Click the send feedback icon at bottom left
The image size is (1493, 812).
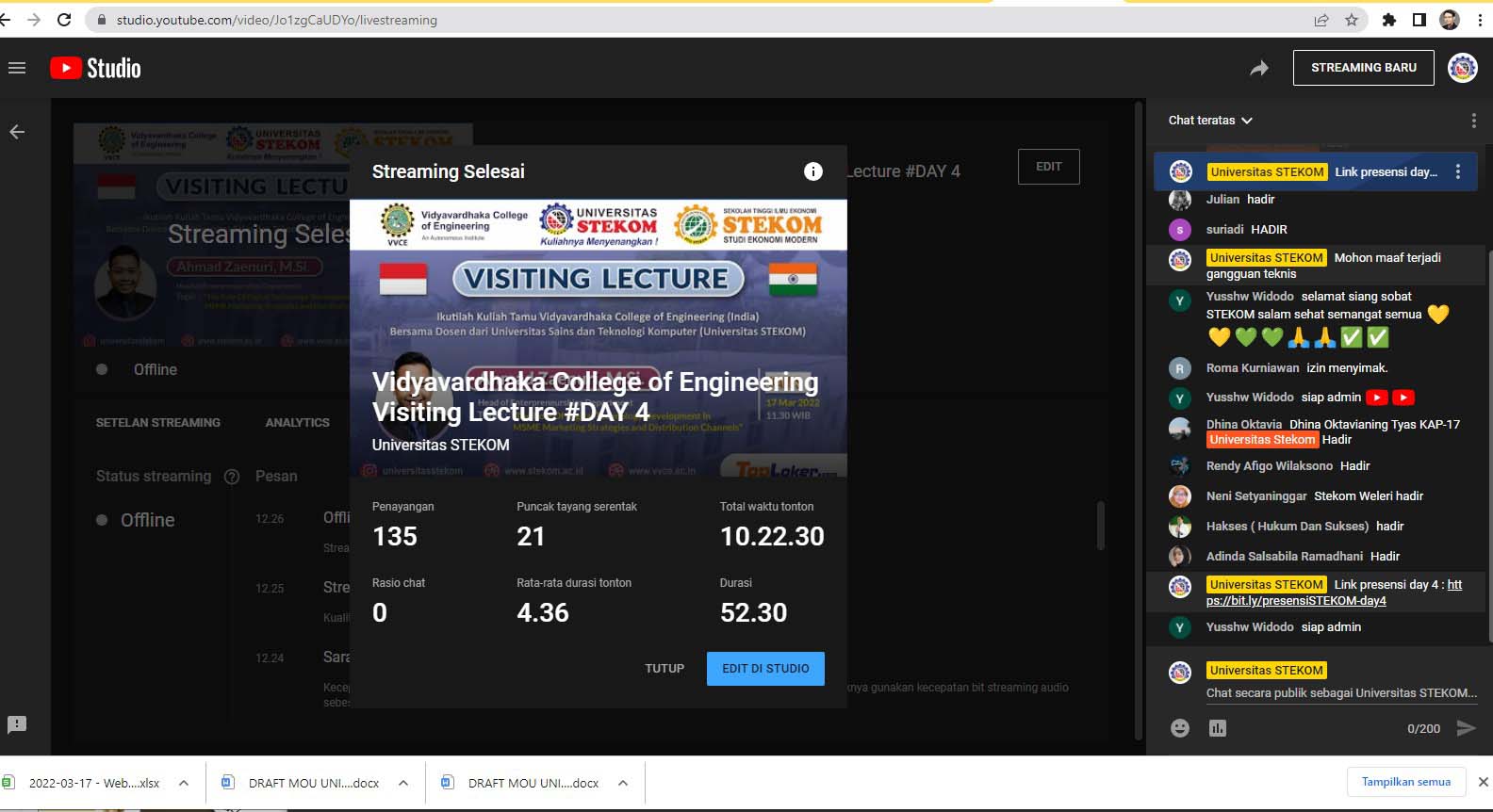pos(17,724)
